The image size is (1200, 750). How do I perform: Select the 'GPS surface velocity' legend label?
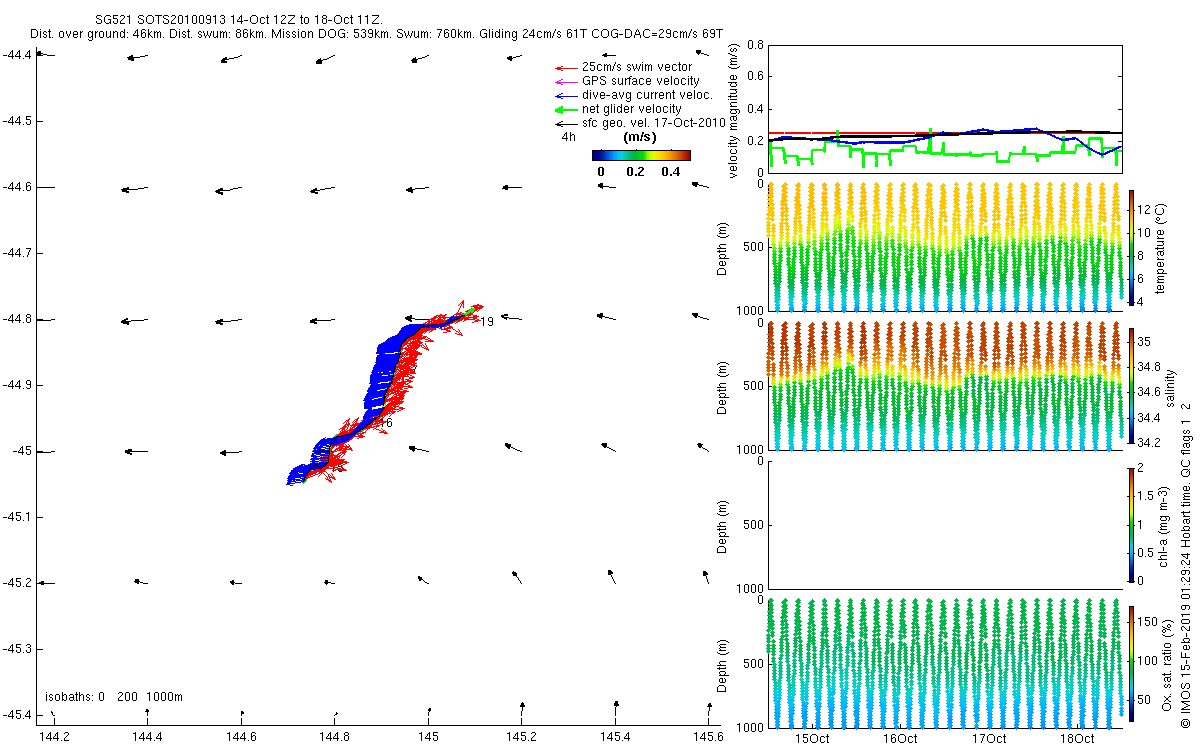click(641, 81)
